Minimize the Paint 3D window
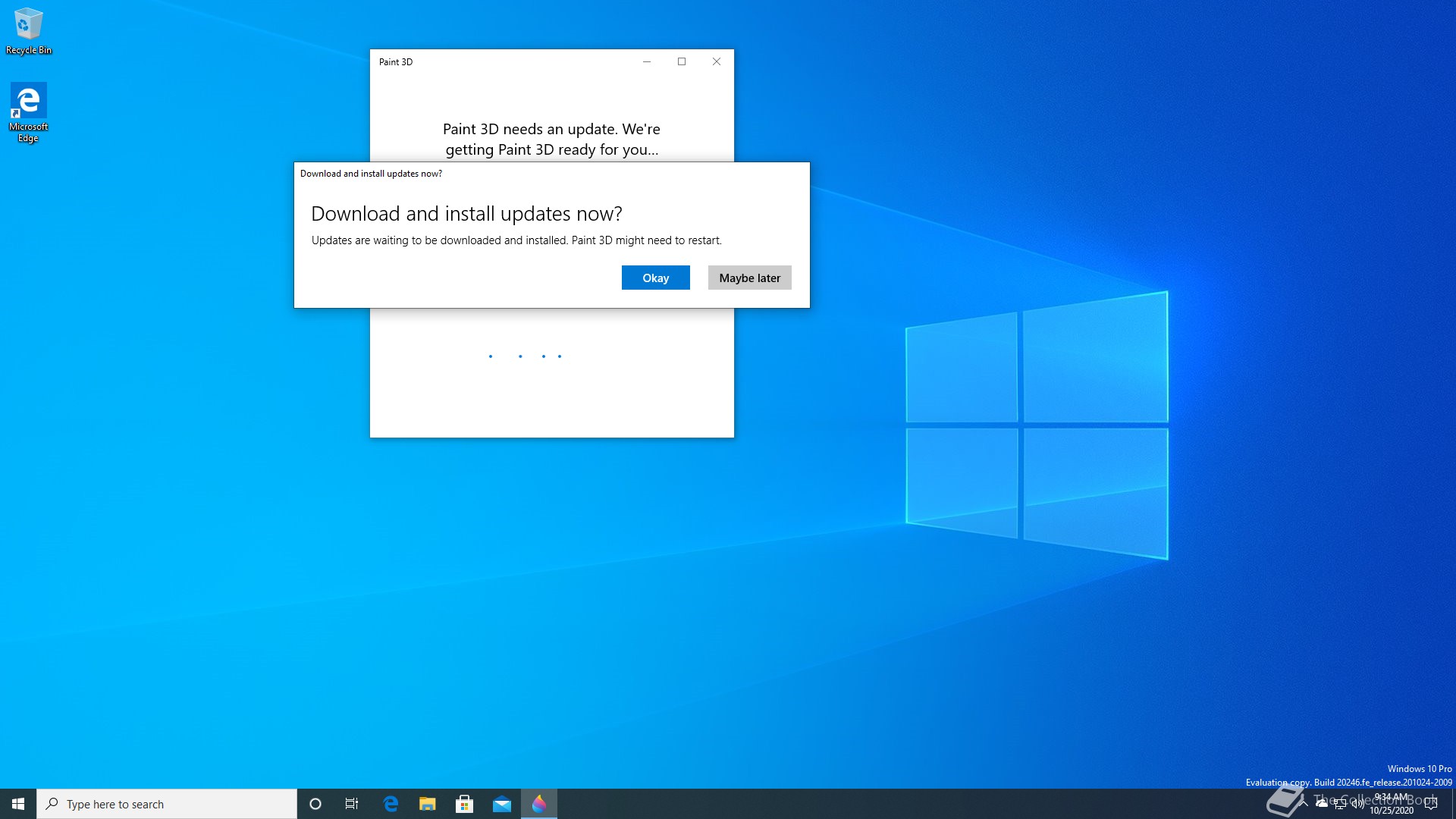The height and width of the screenshot is (819, 1456). [x=647, y=61]
